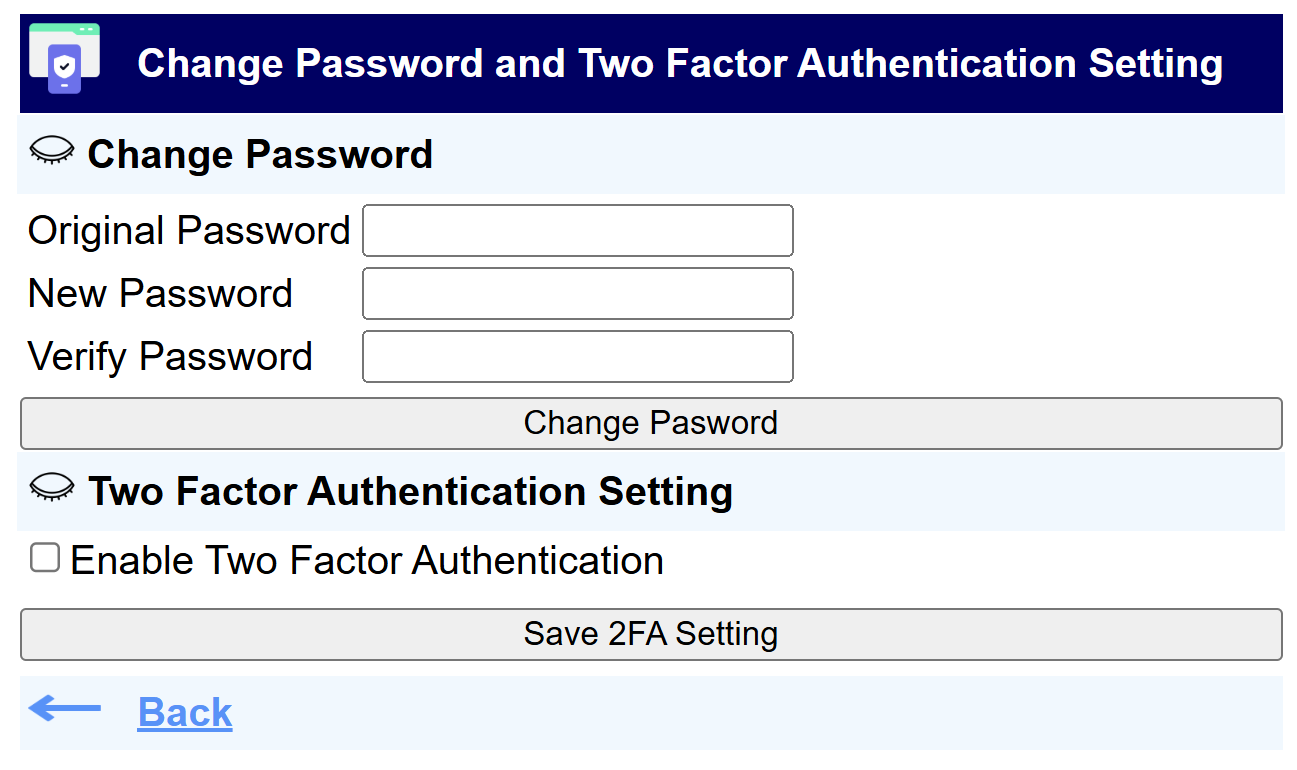Click into the New Password field
1297x770 pixels.
click(x=577, y=294)
